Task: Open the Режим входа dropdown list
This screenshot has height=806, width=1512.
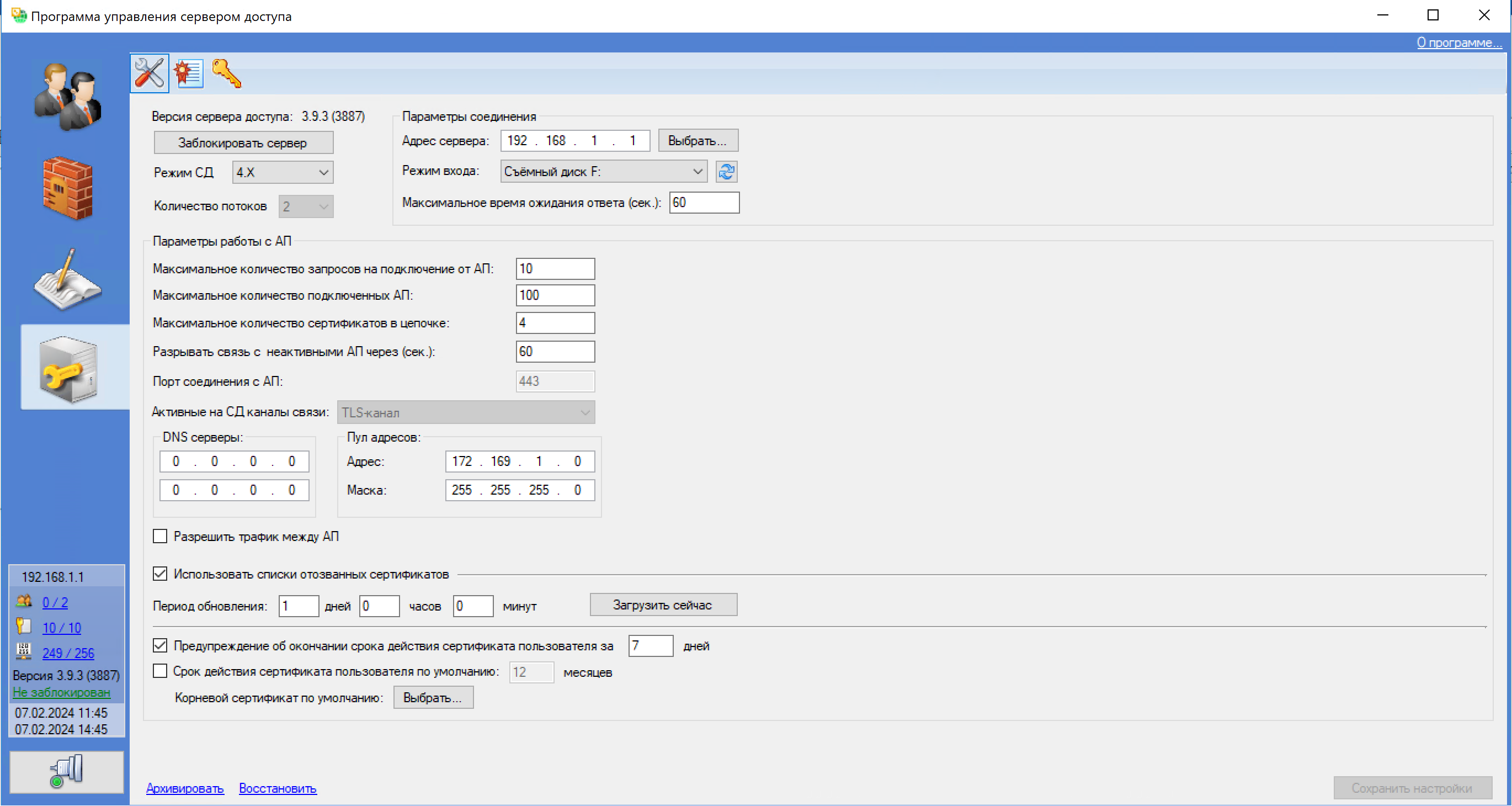Action: point(603,172)
